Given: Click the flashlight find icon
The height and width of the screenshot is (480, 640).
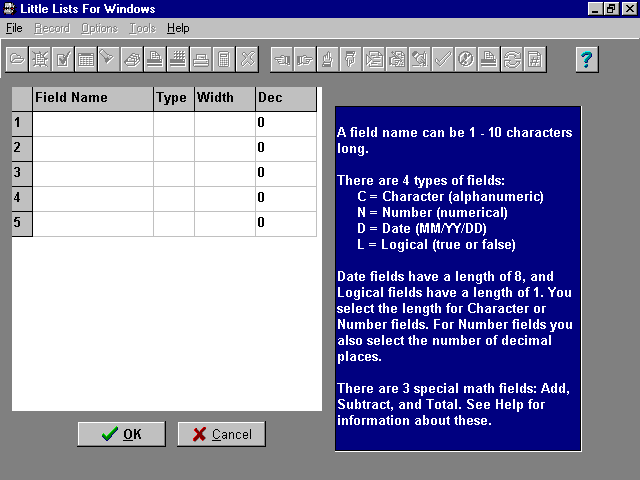Looking at the screenshot, I should [x=109, y=59].
